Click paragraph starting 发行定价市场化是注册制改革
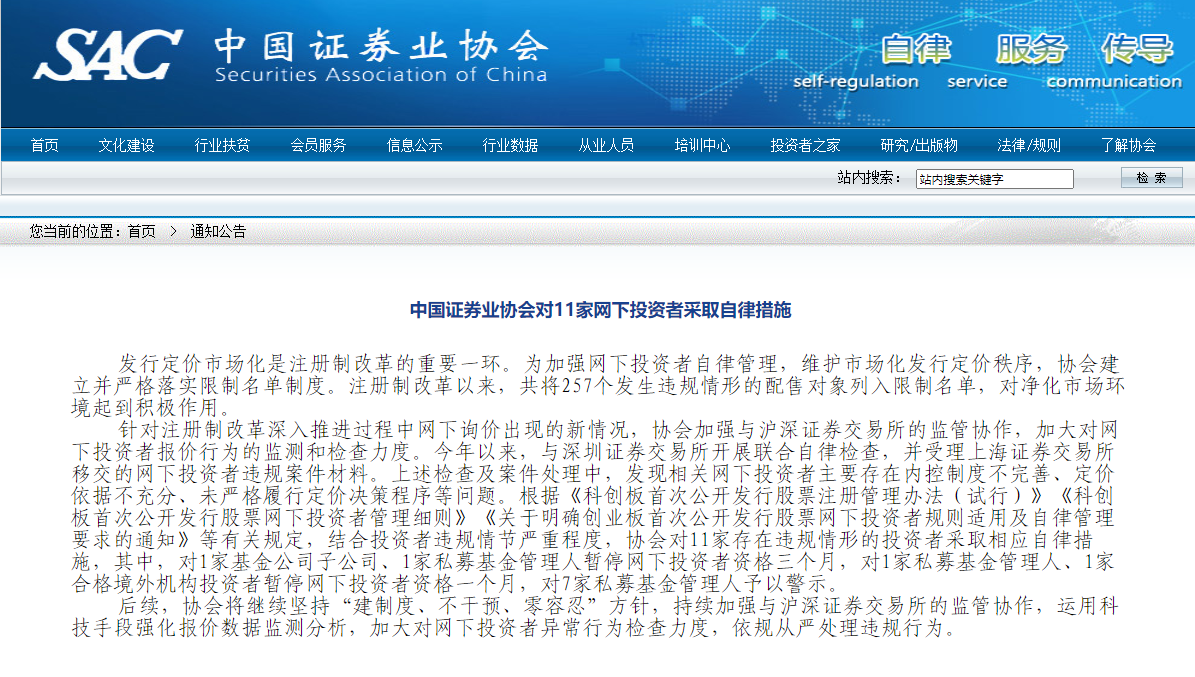Screen dimensions: 1195x677 (598, 386)
